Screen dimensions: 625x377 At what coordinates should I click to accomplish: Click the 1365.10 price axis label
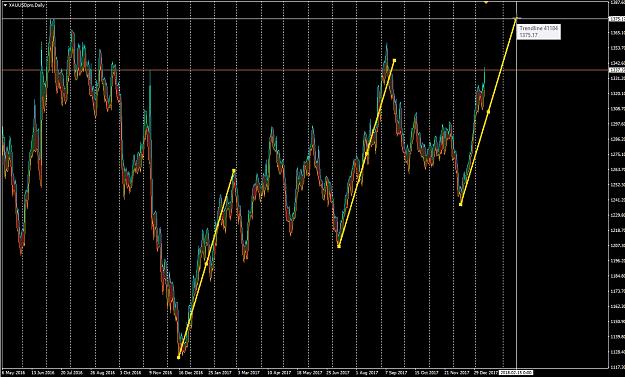tap(617, 33)
